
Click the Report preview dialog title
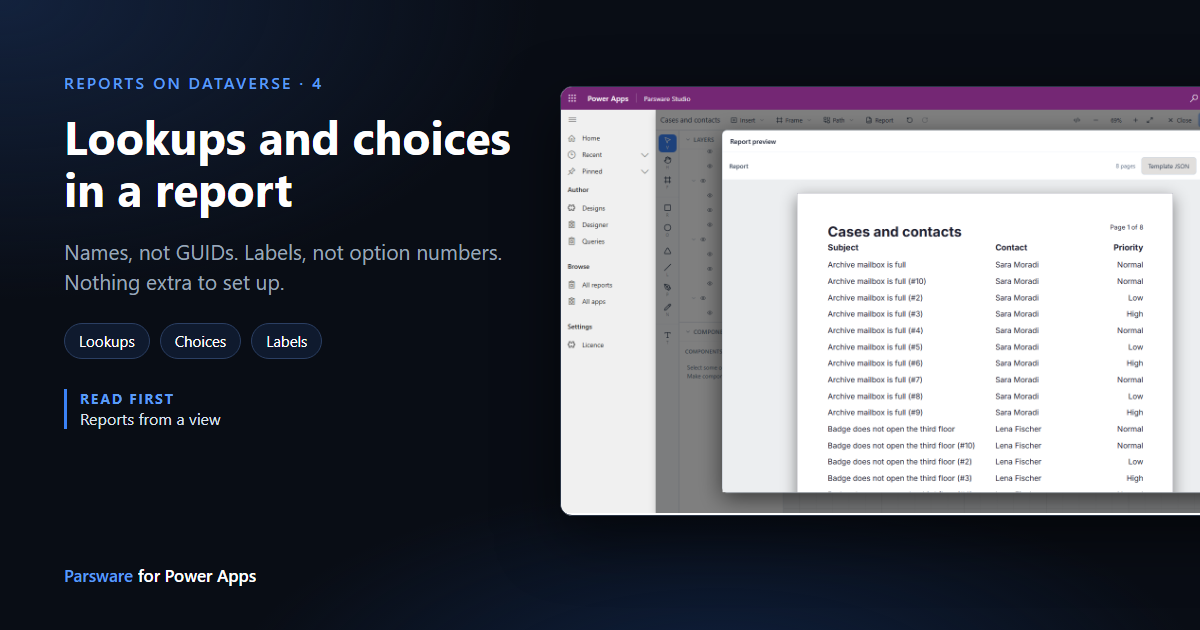pos(753,142)
